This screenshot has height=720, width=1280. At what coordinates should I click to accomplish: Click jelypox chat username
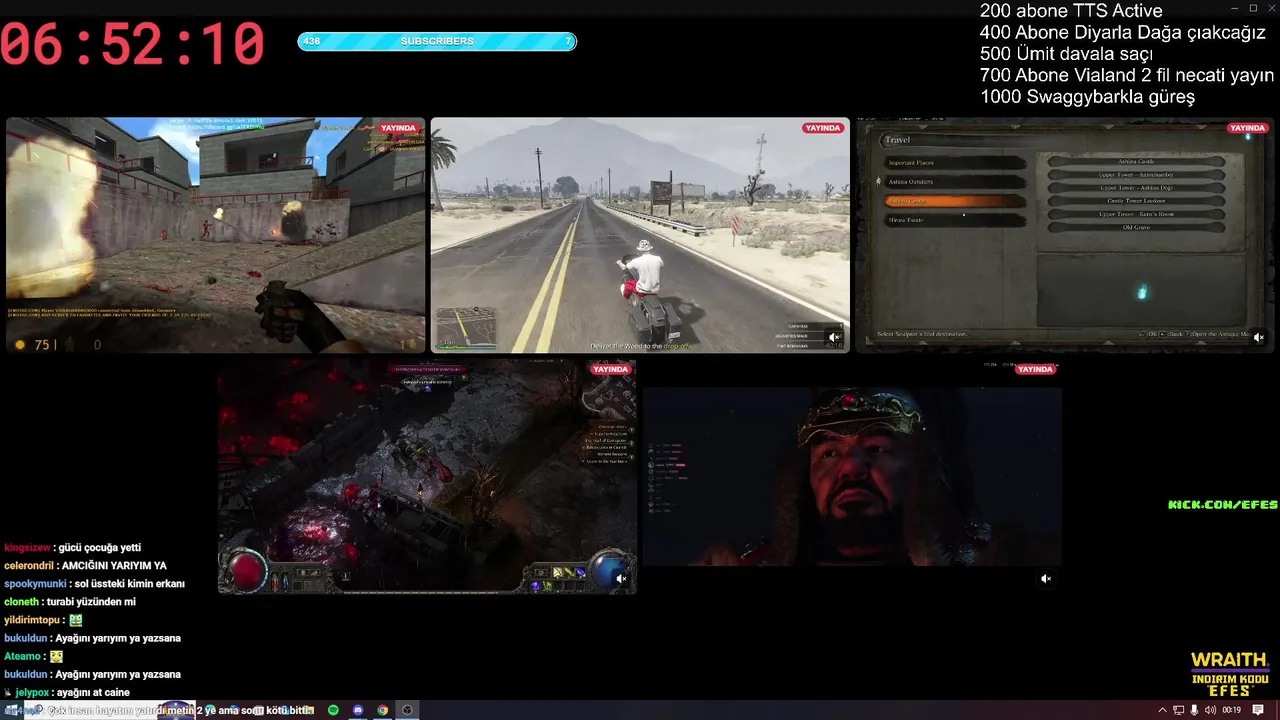[32, 692]
